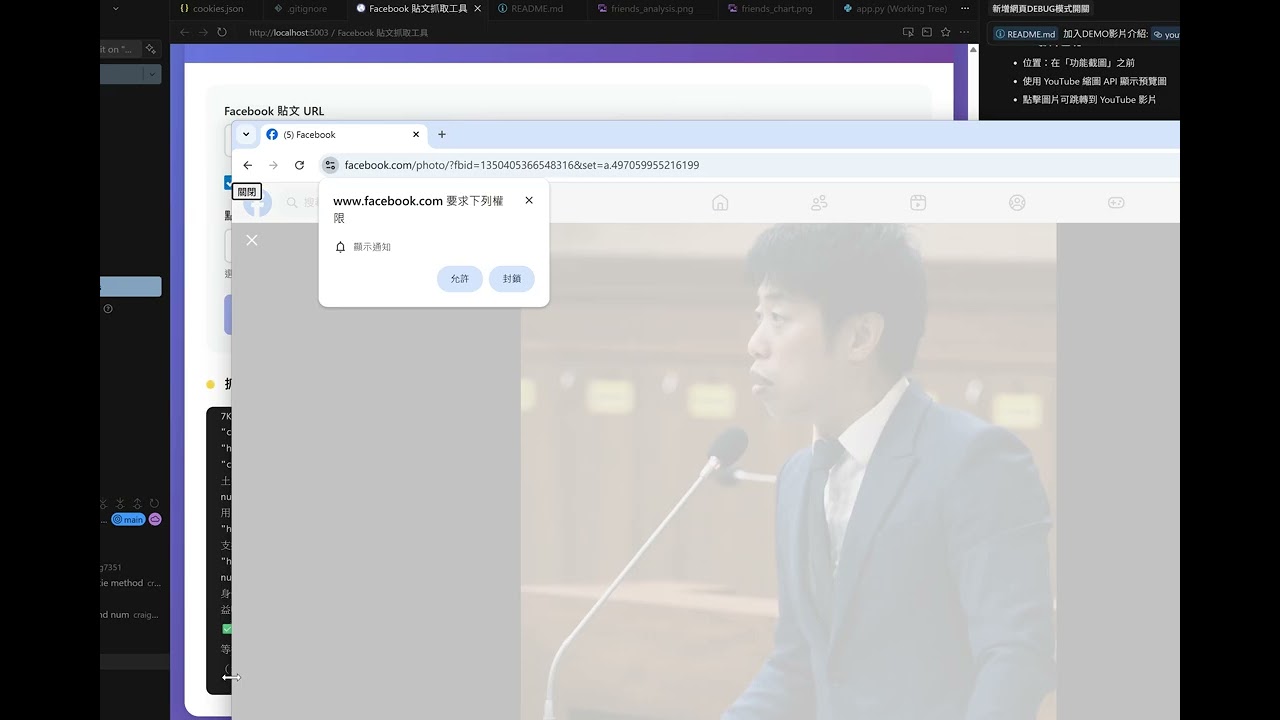Click the 使用 YouTube 縮圖 API 顯示預覽圖 bullet
Viewport: 1280px width, 720px height.
pyautogui.click(x=1094, y=81)
